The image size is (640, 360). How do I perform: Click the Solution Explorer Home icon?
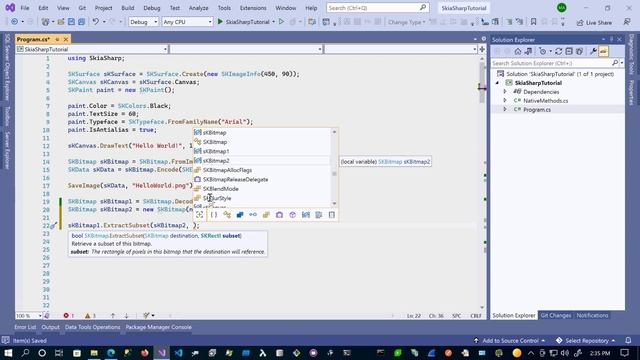518,51
